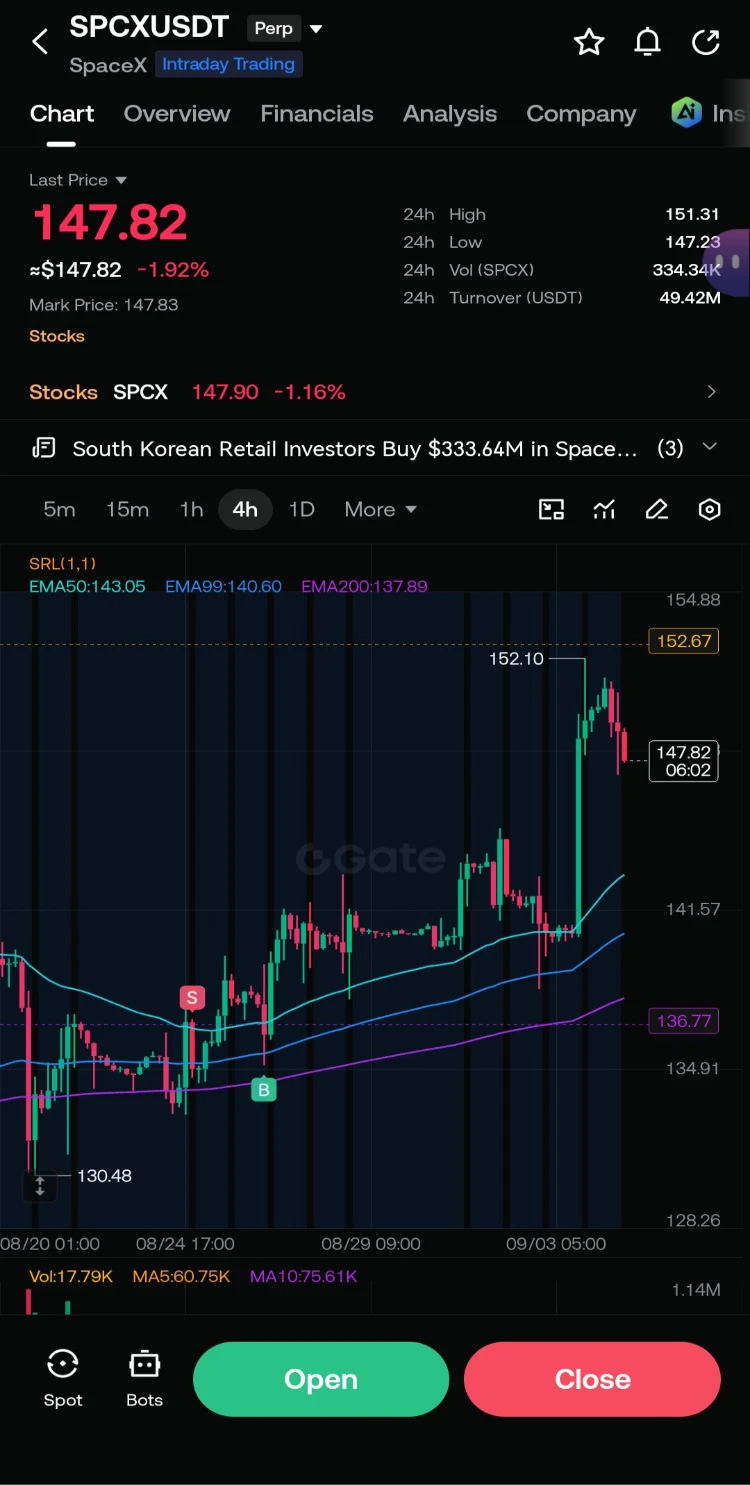The image size is (750, 1485).
Task: Tap the news document icon
Action: point(43,448)
